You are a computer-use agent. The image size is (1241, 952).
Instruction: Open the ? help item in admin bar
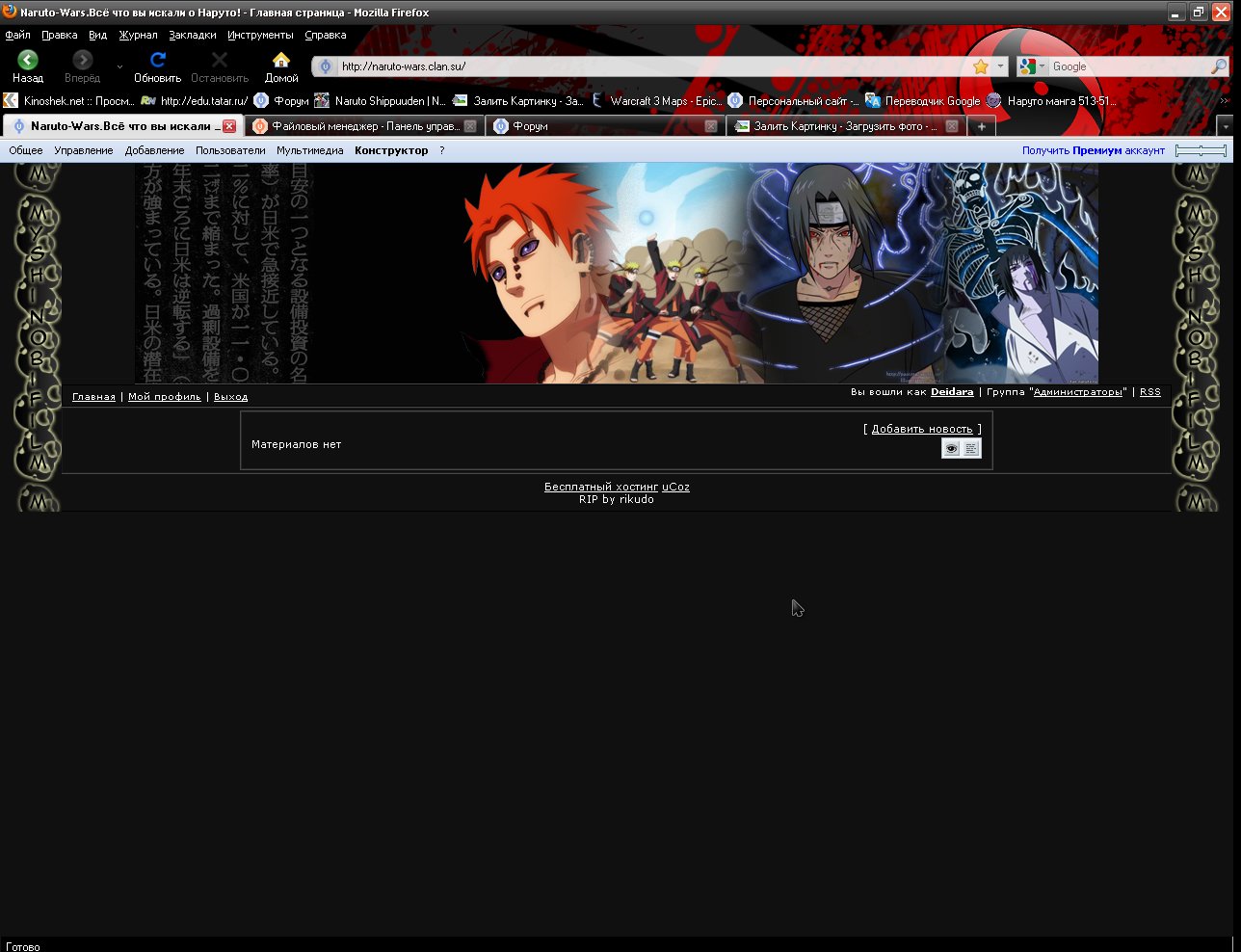pos(442,150)
